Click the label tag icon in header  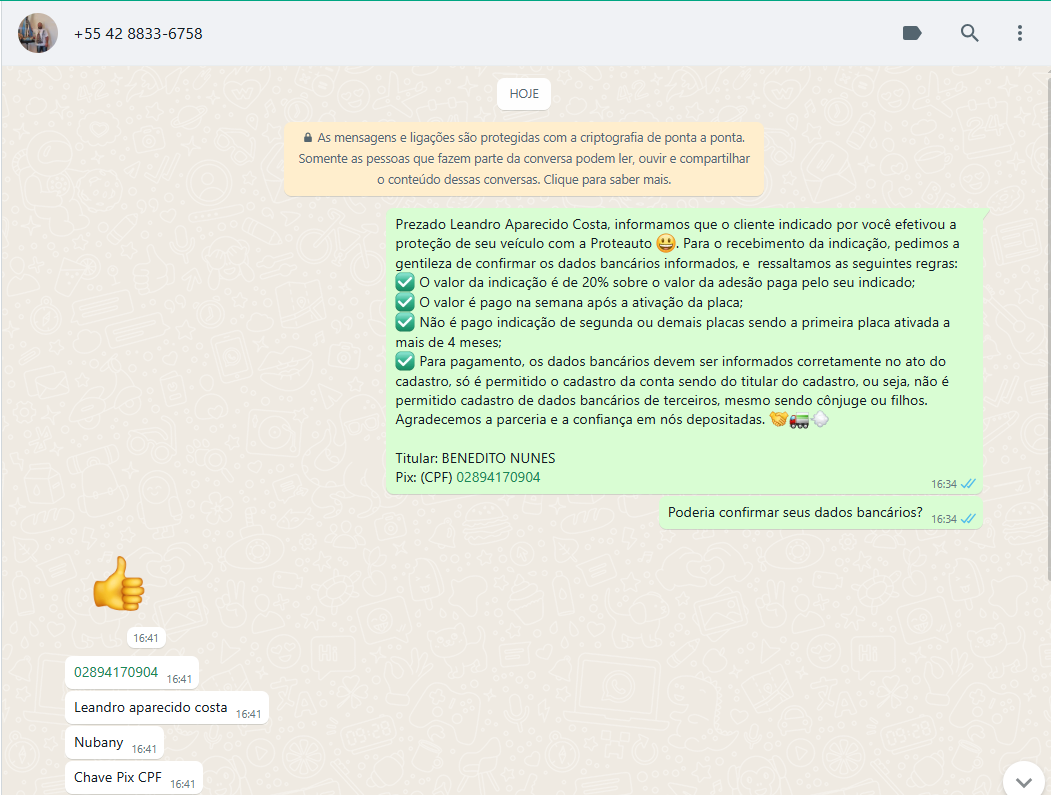click(x=912, y=33)
